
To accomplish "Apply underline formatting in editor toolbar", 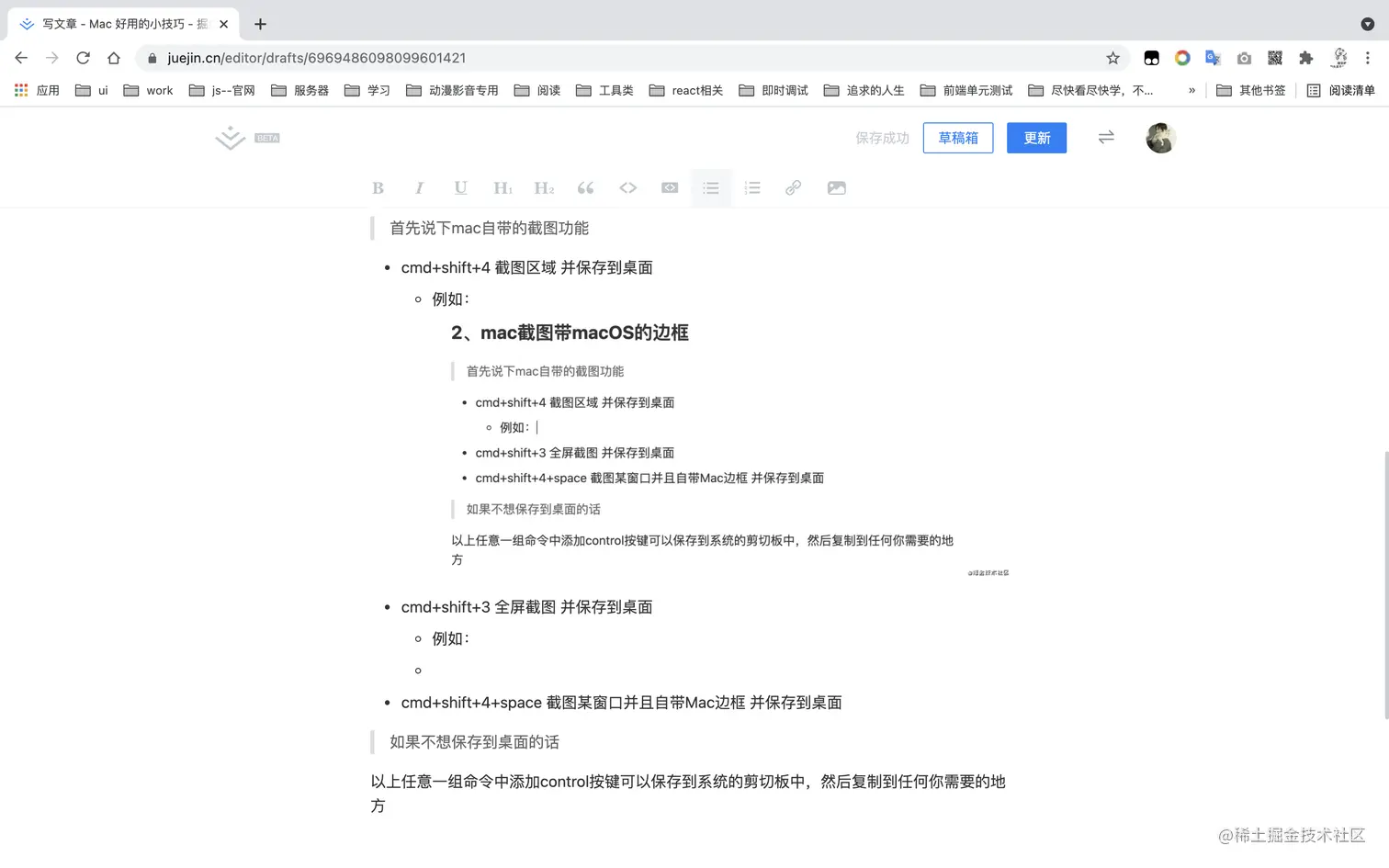I will [x=460, y=188].
